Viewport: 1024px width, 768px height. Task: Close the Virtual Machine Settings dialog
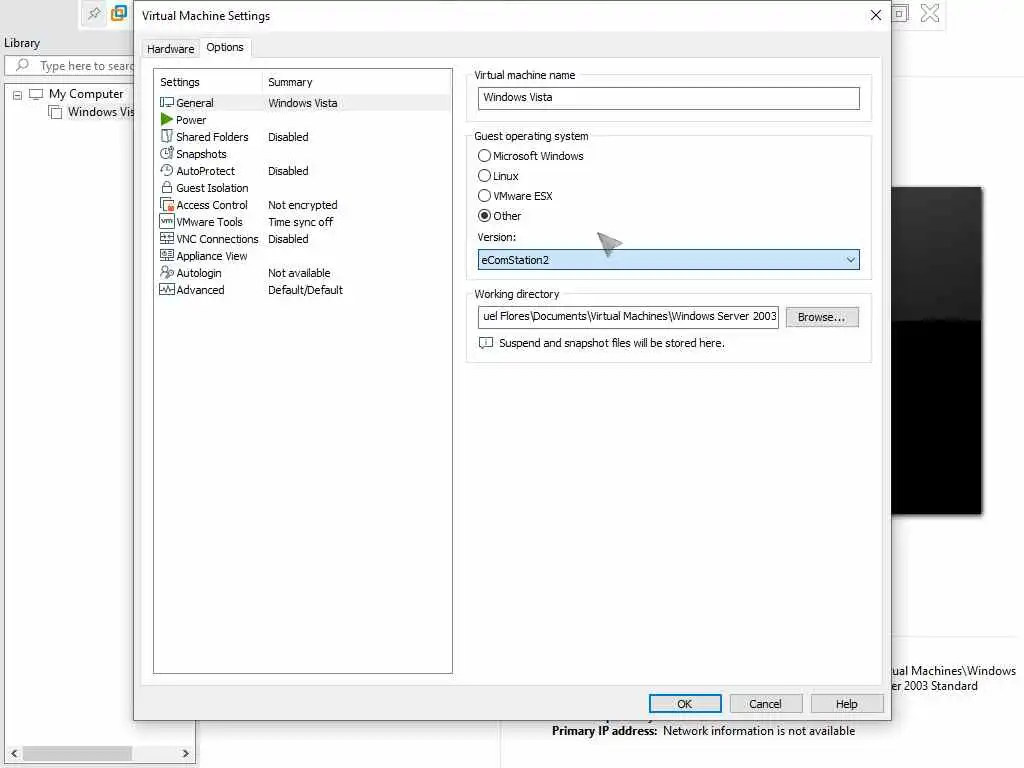click(876, 15)
